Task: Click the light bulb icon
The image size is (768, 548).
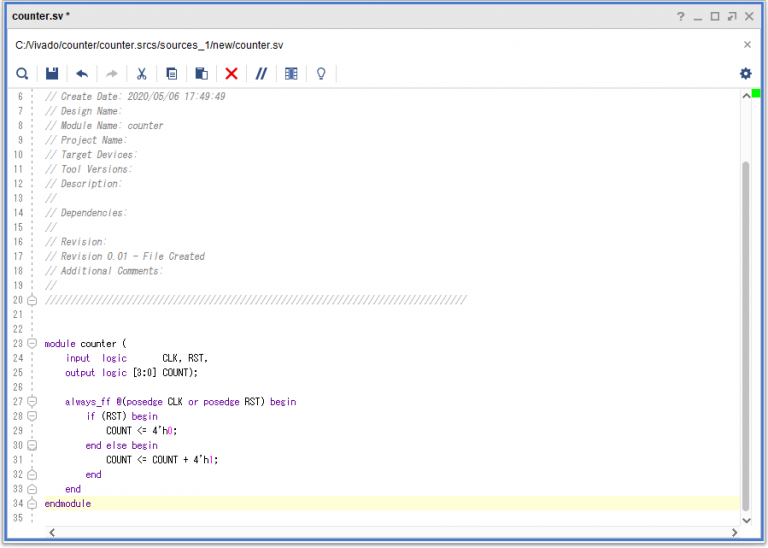Action: pyautogui.click(x=321, y=74)
